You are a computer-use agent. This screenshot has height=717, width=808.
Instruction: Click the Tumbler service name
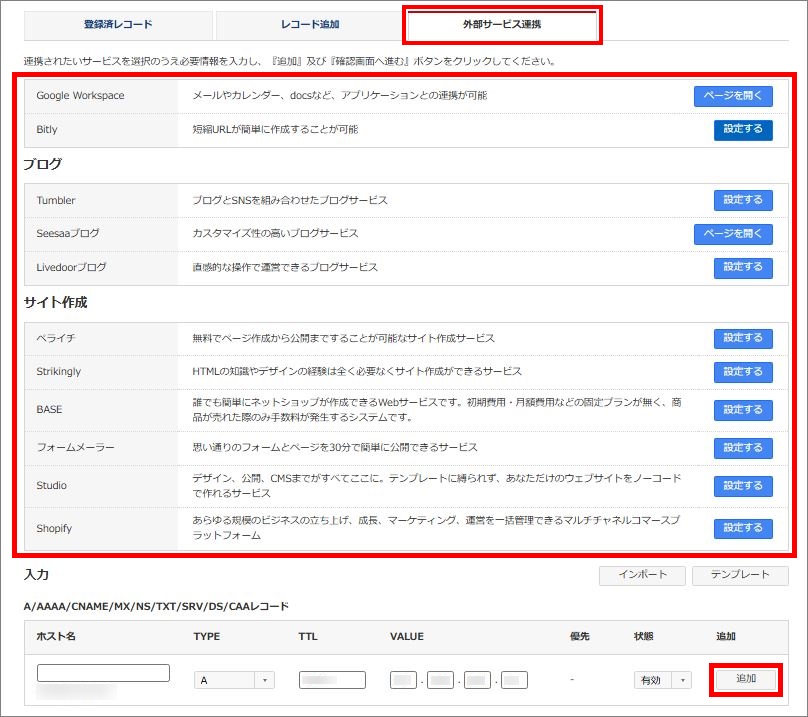pyautogui.click(x=56, y=200)
